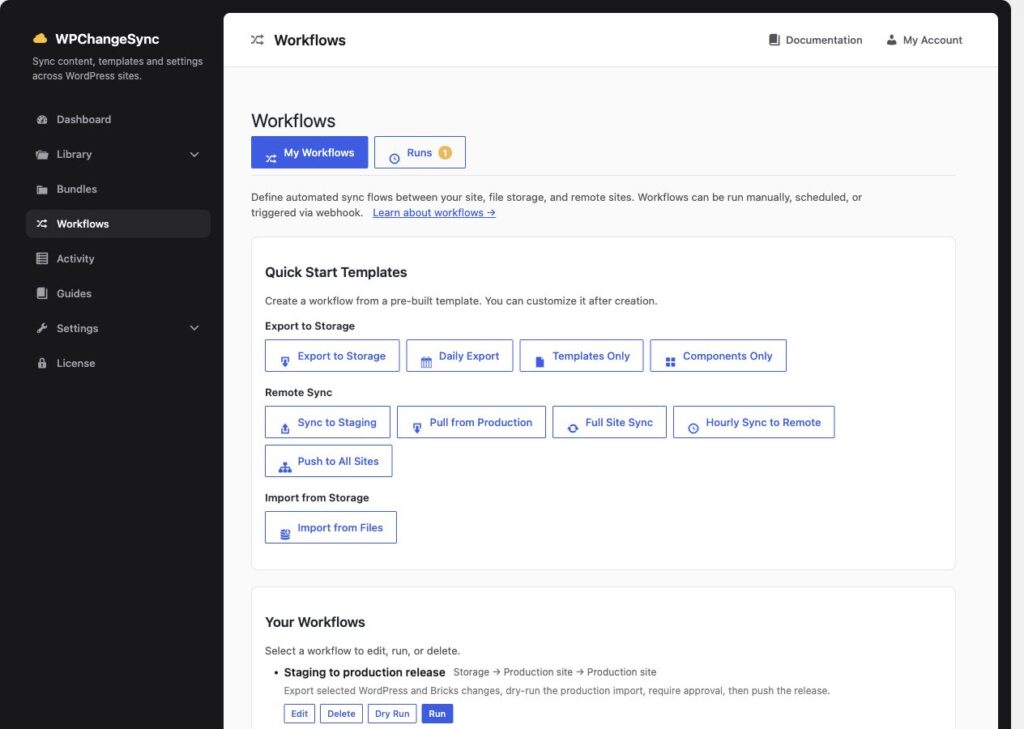Click the database icon on Import from Files
Viewport: 1024px width, 729px height.
pos(285,534)
